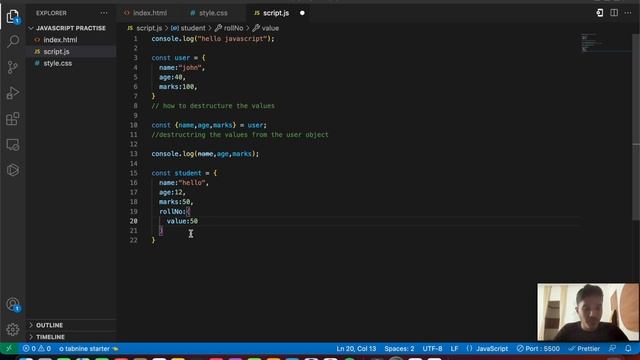The width and height of the screenshot is (640, 360).
Task: Open Remote Explorer view icon
Action: (13, 144)
